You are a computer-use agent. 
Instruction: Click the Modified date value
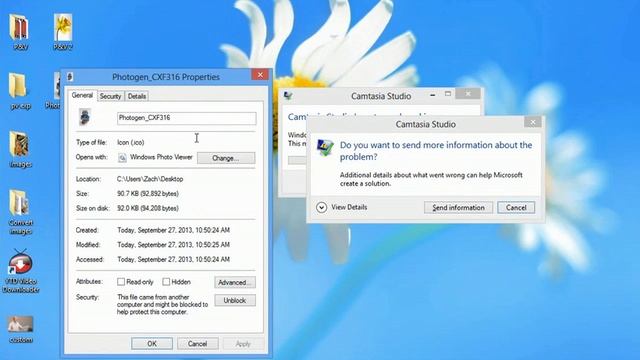[x=173, y=244]
